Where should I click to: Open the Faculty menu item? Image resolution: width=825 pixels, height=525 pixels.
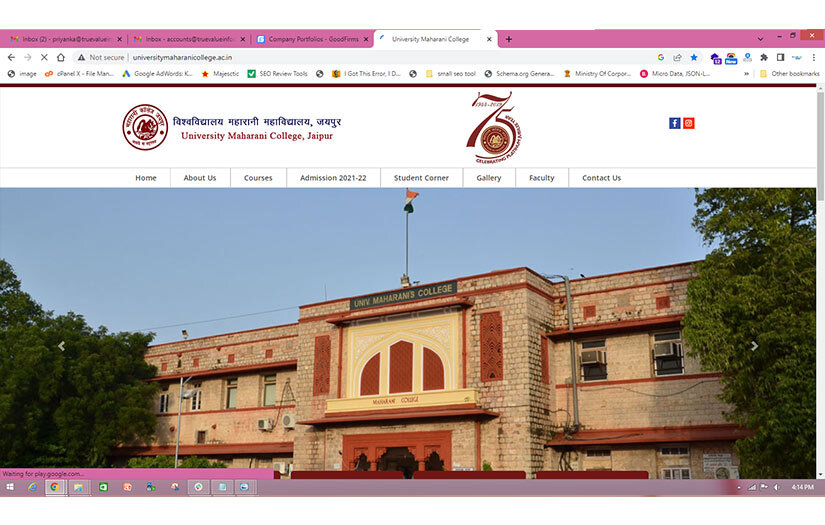pyautogui.click(x=542, y=178)
